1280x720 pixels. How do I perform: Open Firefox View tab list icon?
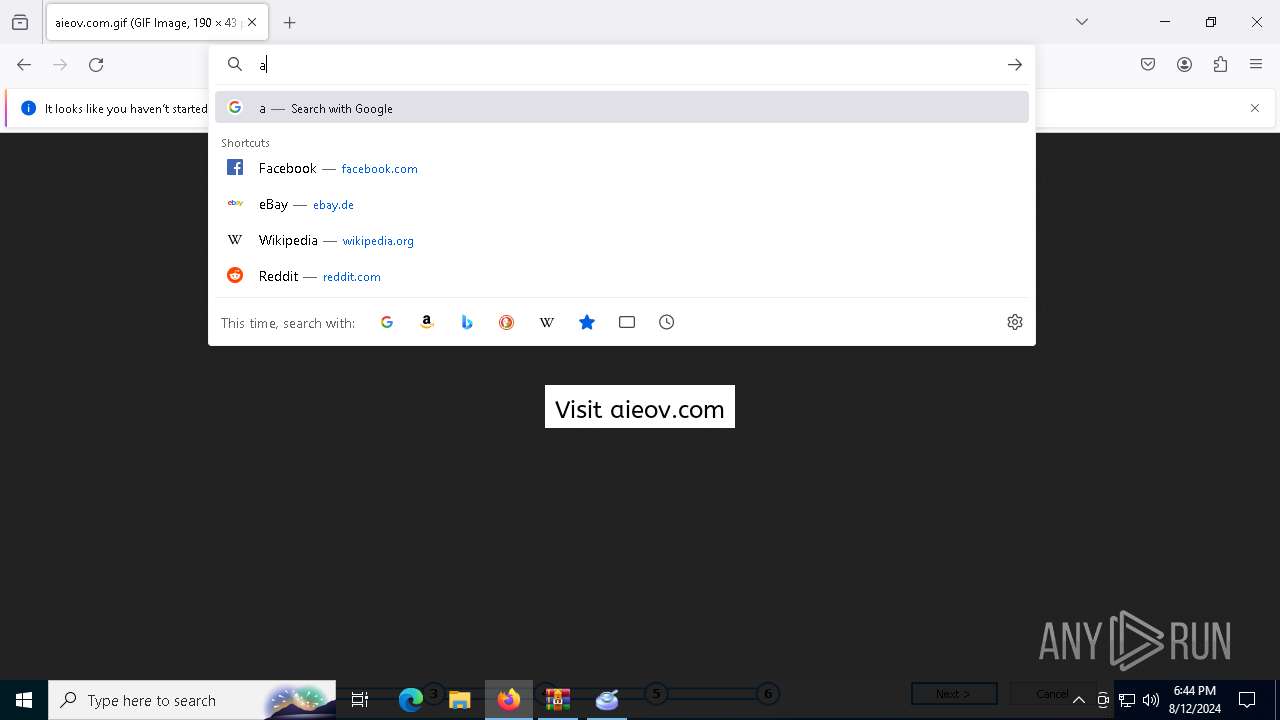(20, 22)
